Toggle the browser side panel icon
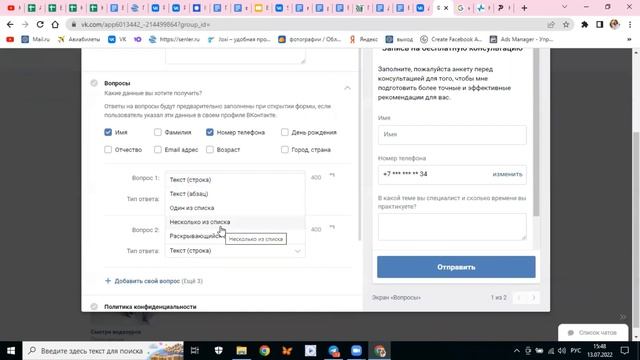The height and width of the screenshot is (360, 640). [x=600, y=24]
